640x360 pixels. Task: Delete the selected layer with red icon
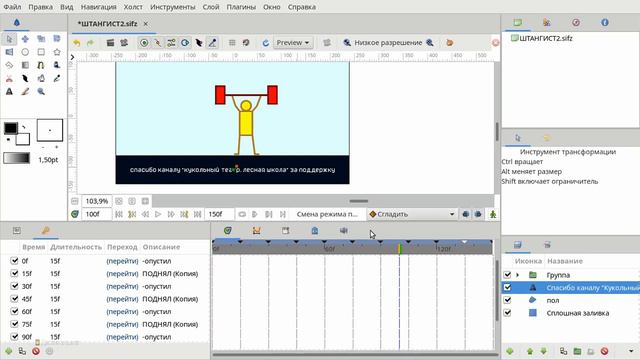click(x=604, y=351)
